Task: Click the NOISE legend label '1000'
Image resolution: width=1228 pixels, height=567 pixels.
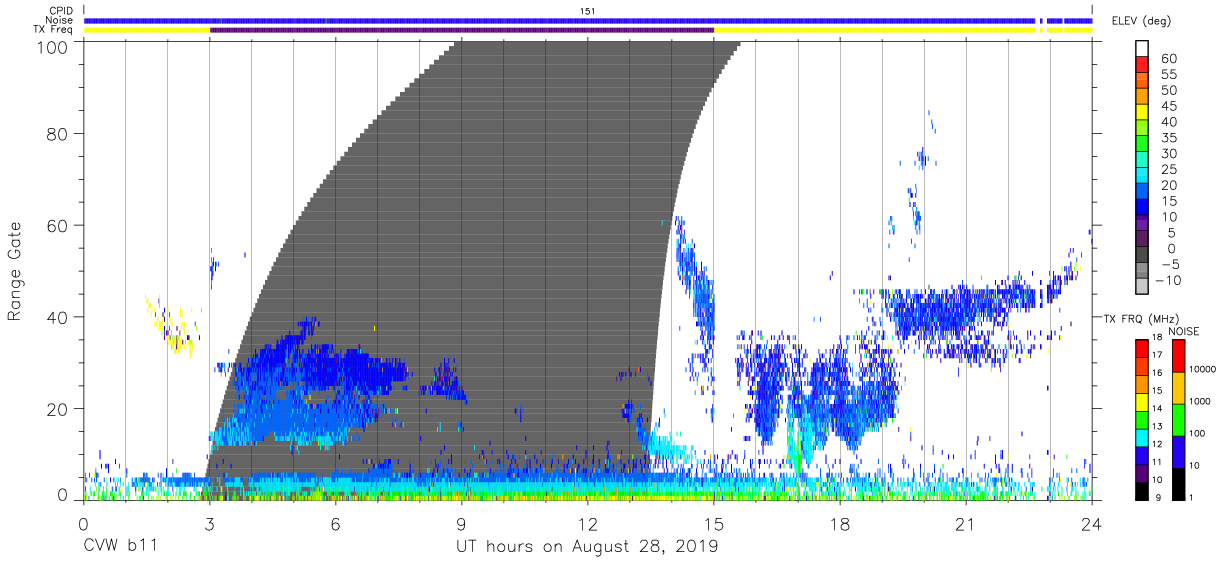Action: pyautogui.click(x=1200, y=401)
